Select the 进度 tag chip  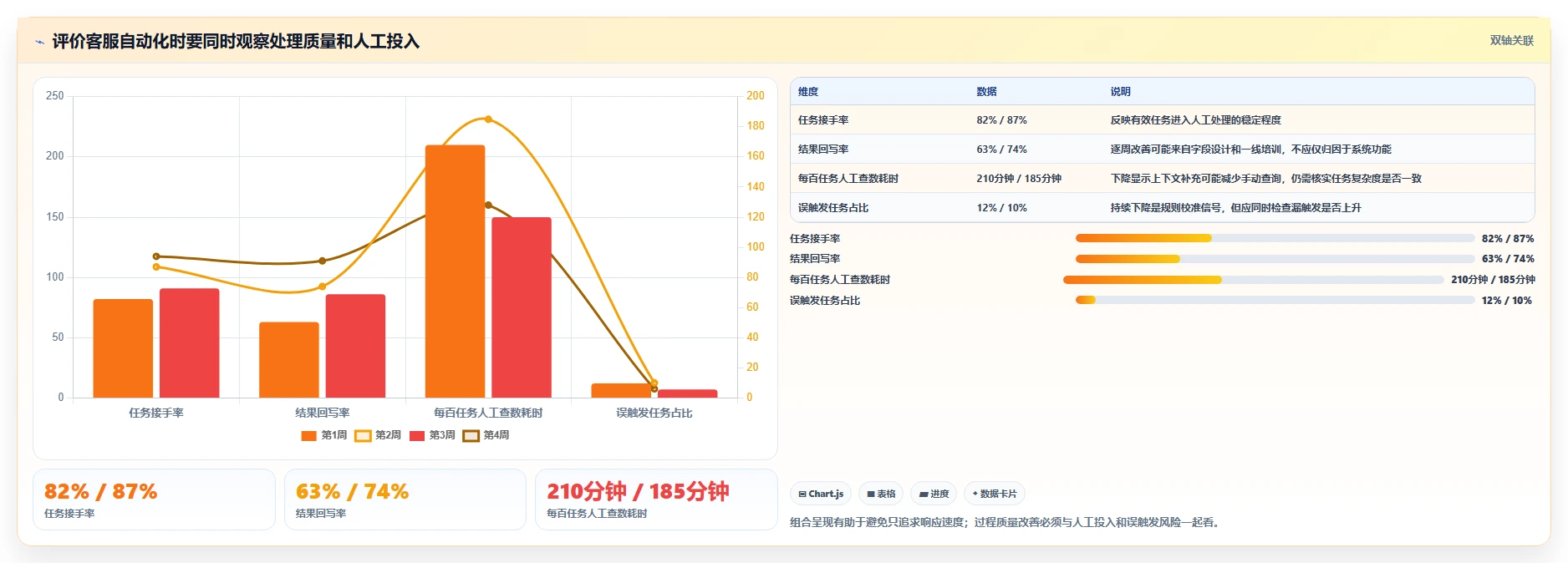tap(934, 494)
